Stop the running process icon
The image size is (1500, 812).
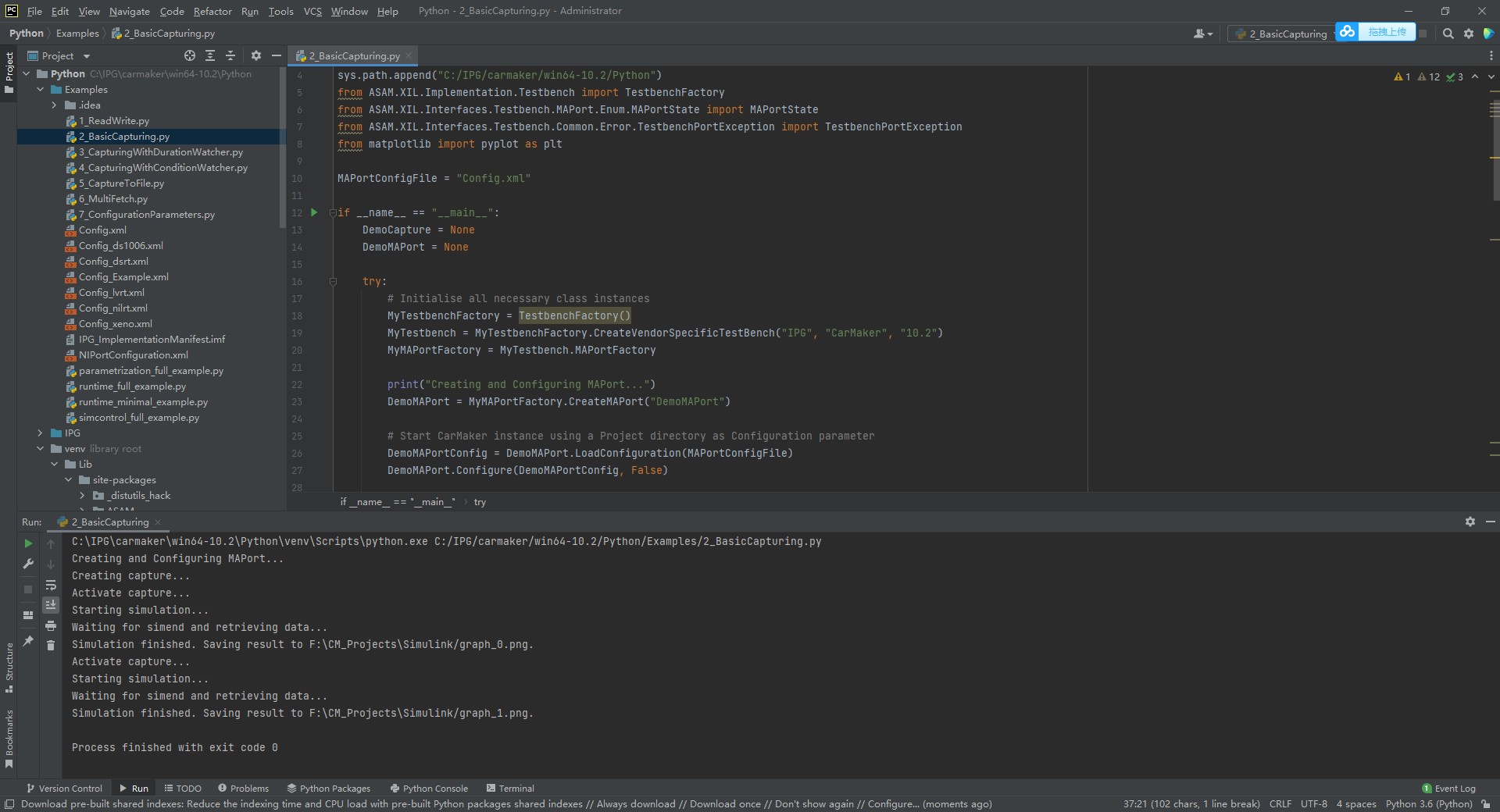27,589
